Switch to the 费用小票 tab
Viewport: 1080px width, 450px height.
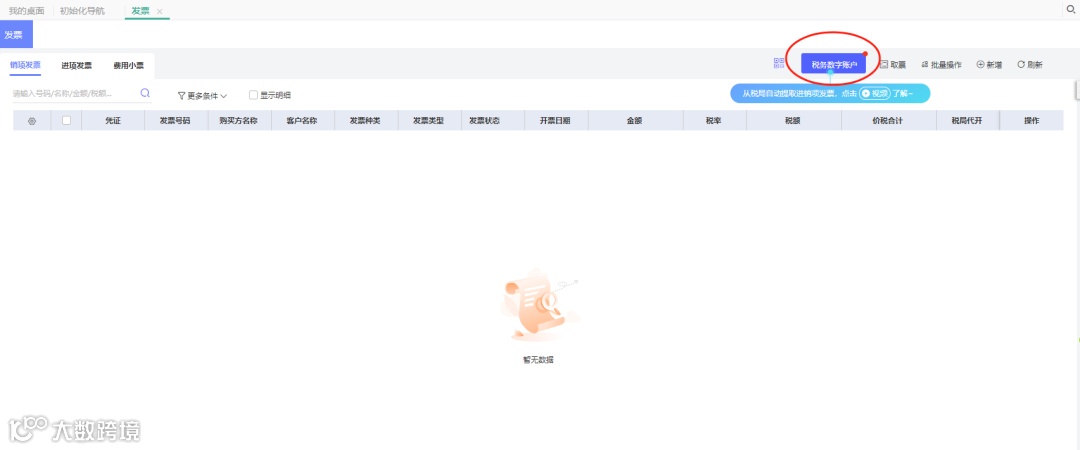(x=129, y=65)
